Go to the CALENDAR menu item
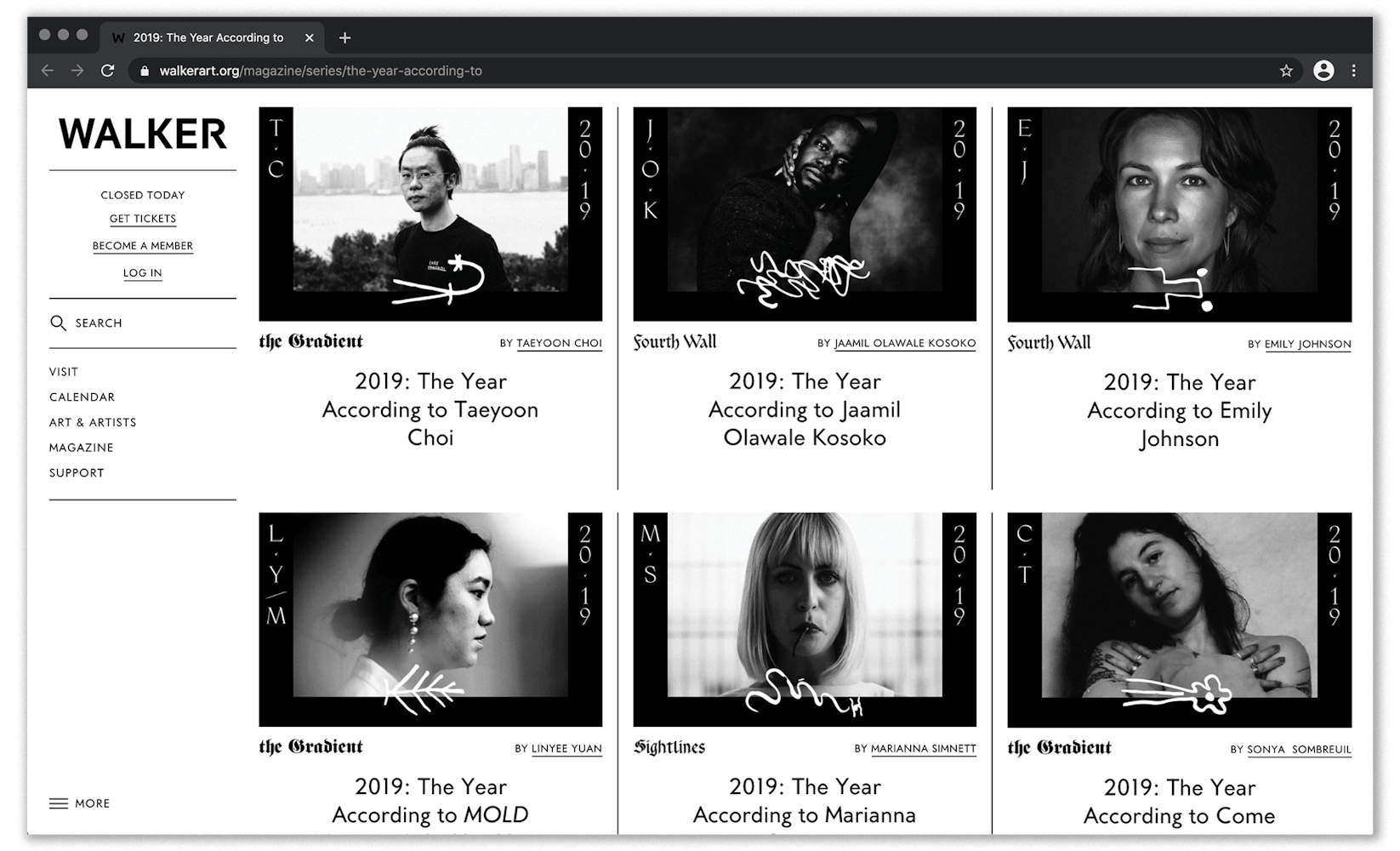 coord(82,397)
